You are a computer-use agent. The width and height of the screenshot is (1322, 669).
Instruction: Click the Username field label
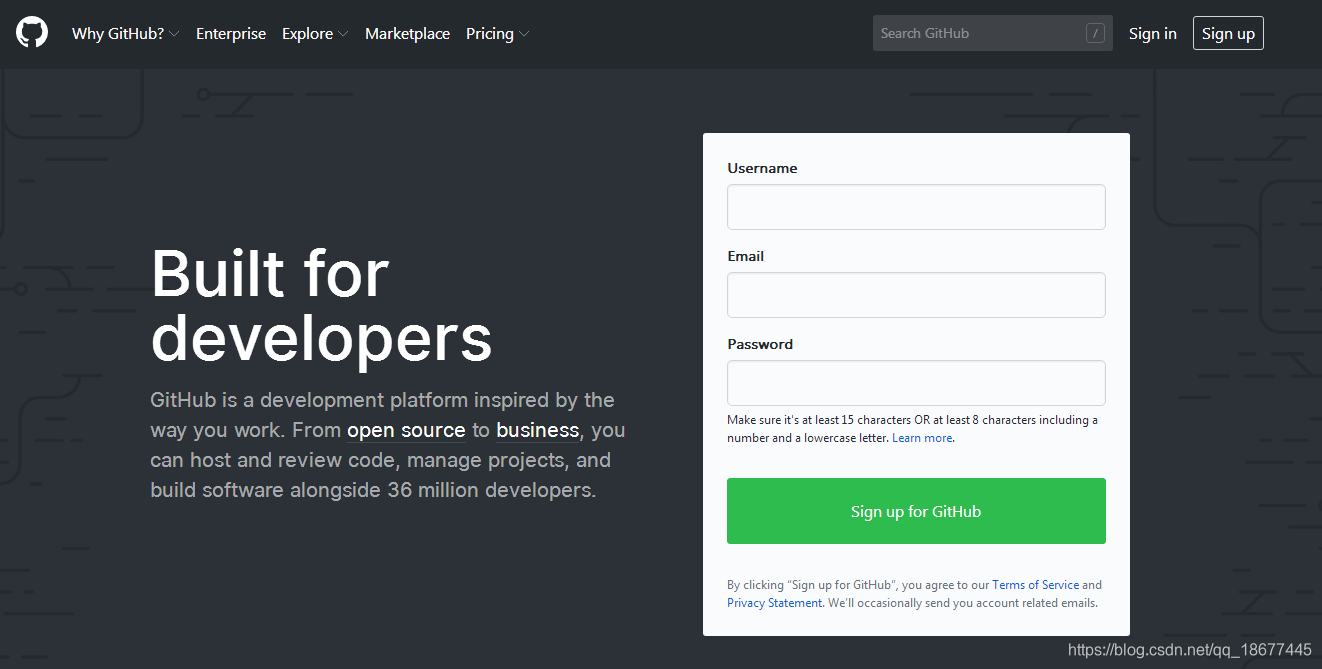coord(762,168)
